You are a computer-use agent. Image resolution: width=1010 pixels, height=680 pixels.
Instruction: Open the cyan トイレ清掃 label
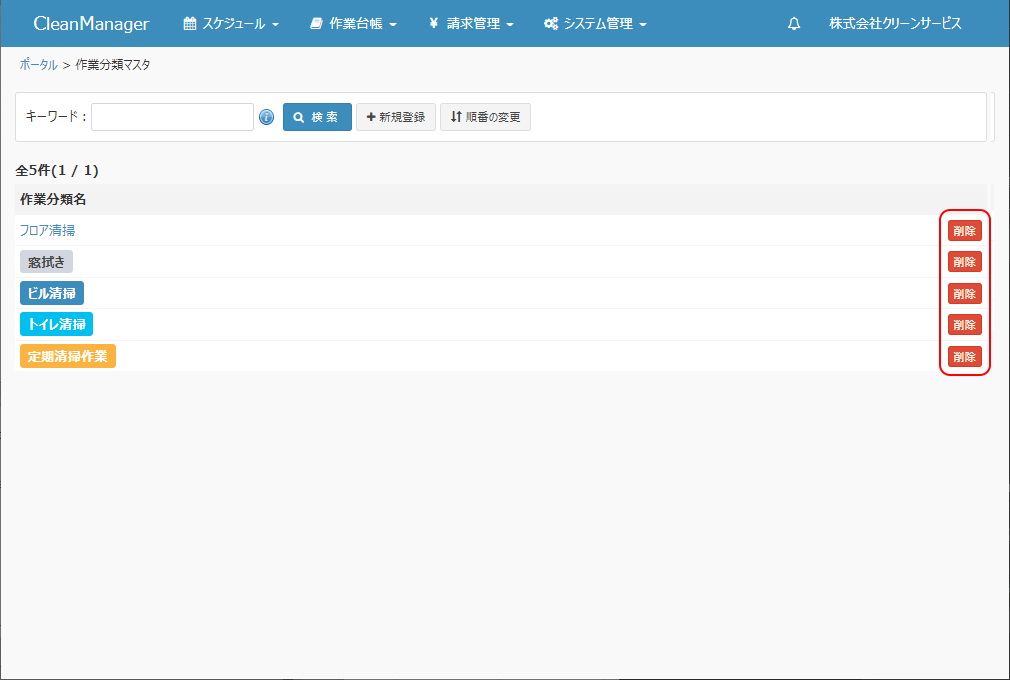pyautogui.click(x=56, y=324)
